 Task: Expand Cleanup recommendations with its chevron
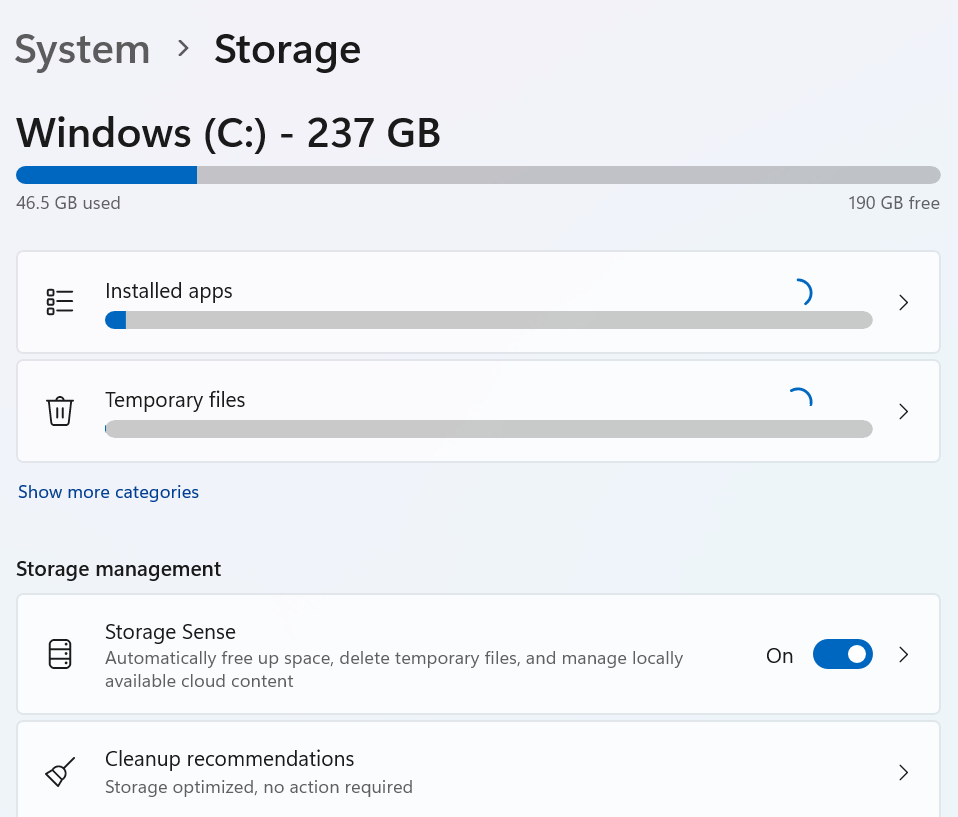903,773
